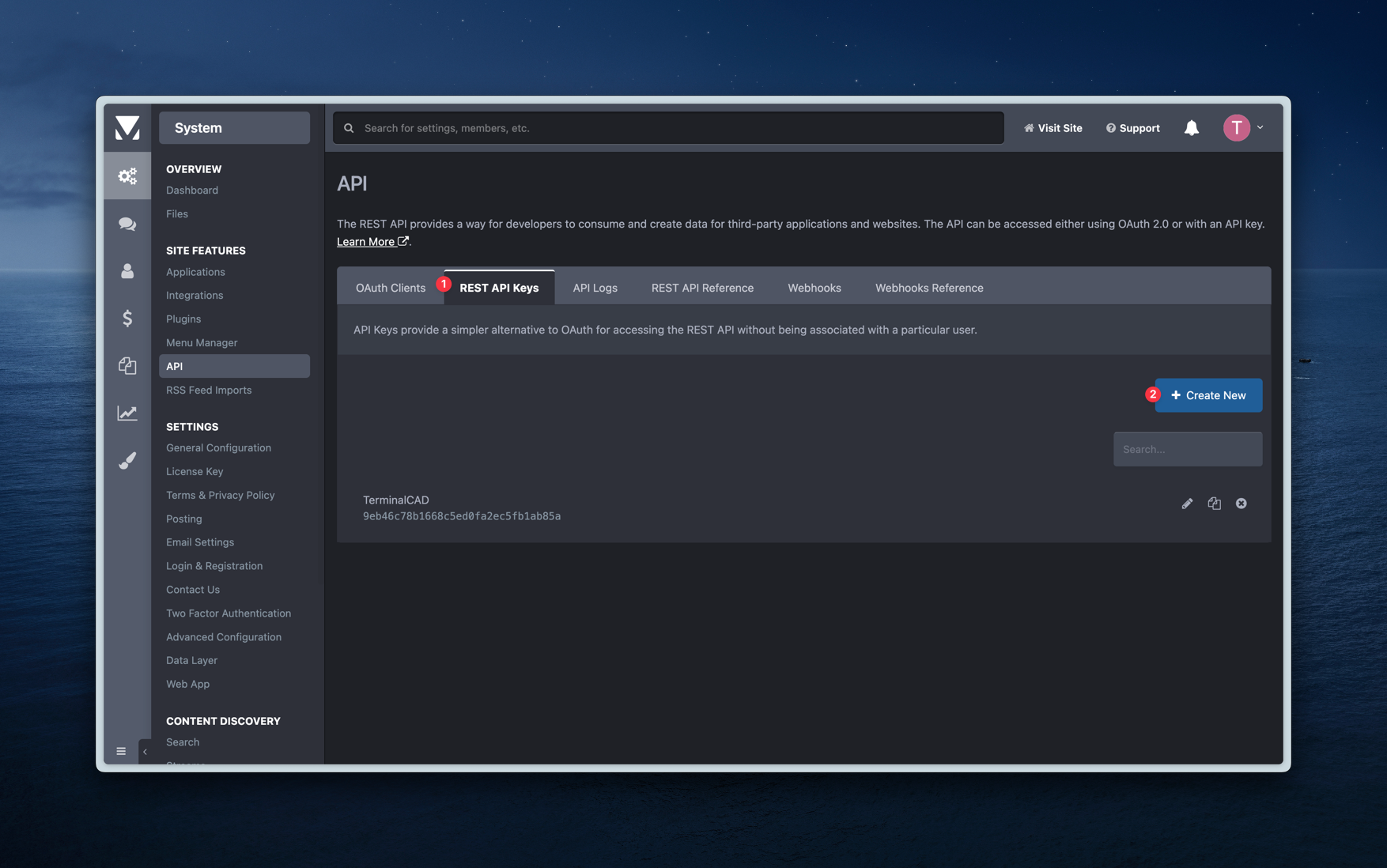Open the Members person icon in sidebar

(x=127, y=271)
